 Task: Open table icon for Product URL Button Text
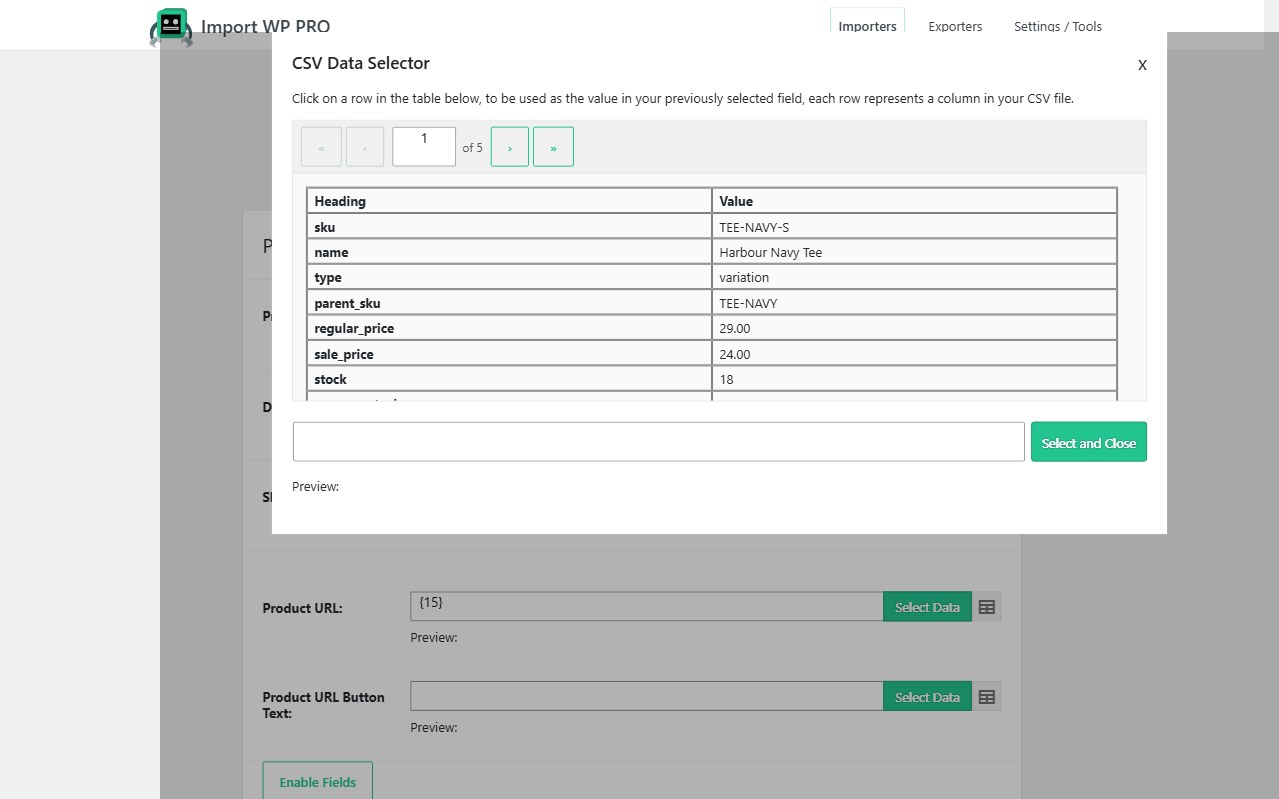(x=987, y=697)
